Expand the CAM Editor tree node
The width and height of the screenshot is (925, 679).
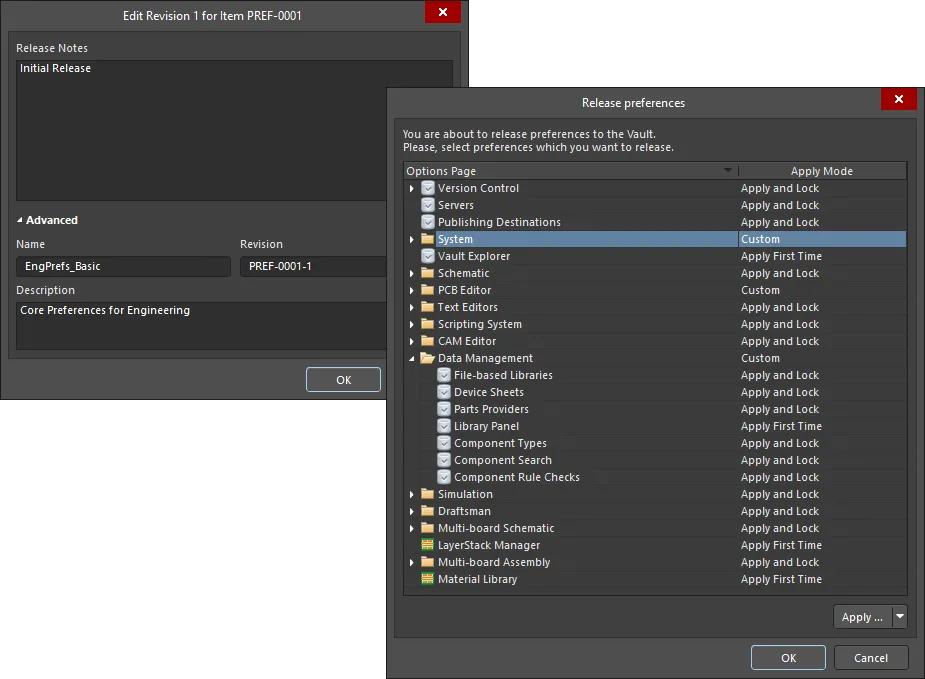point(412,341)
